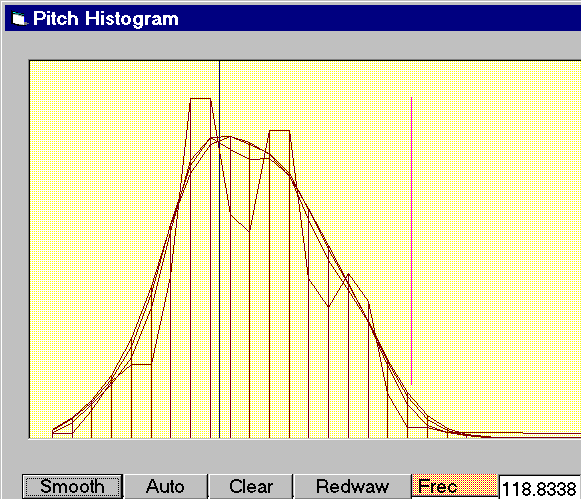Click the Redwaw button

tap(352, 486)
